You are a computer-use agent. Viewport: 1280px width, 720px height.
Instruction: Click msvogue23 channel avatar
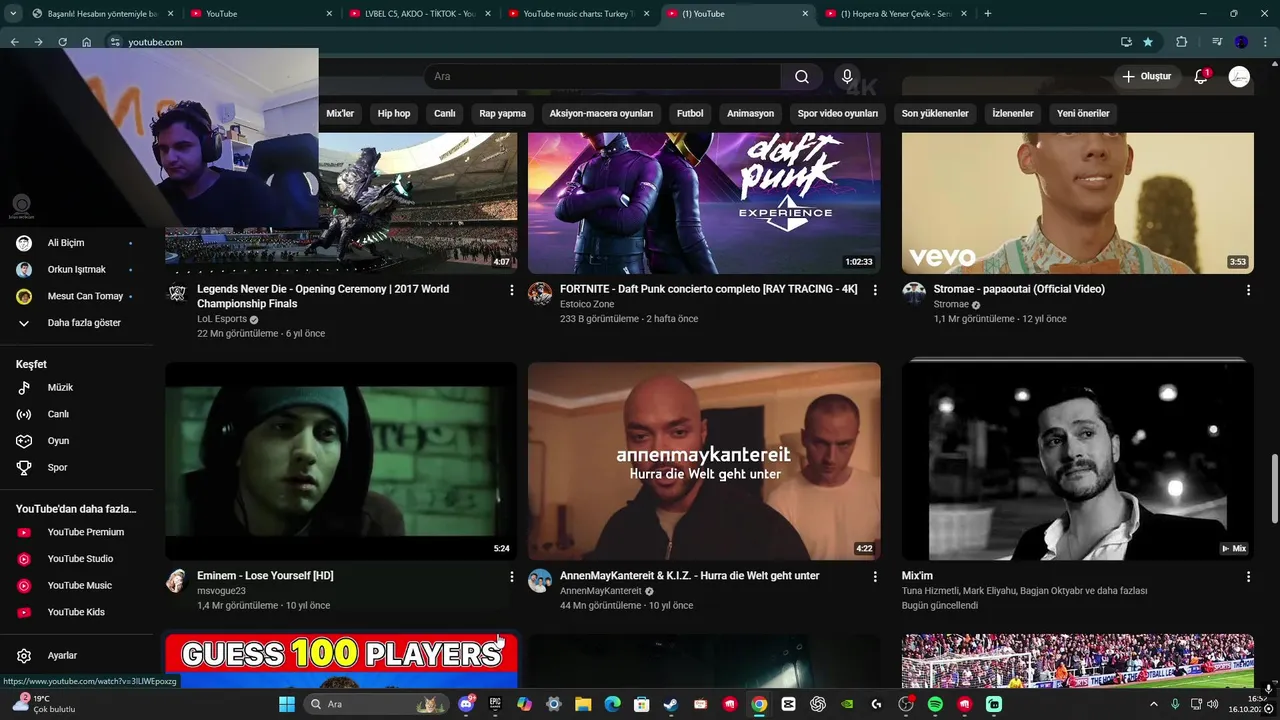point(177,580)
